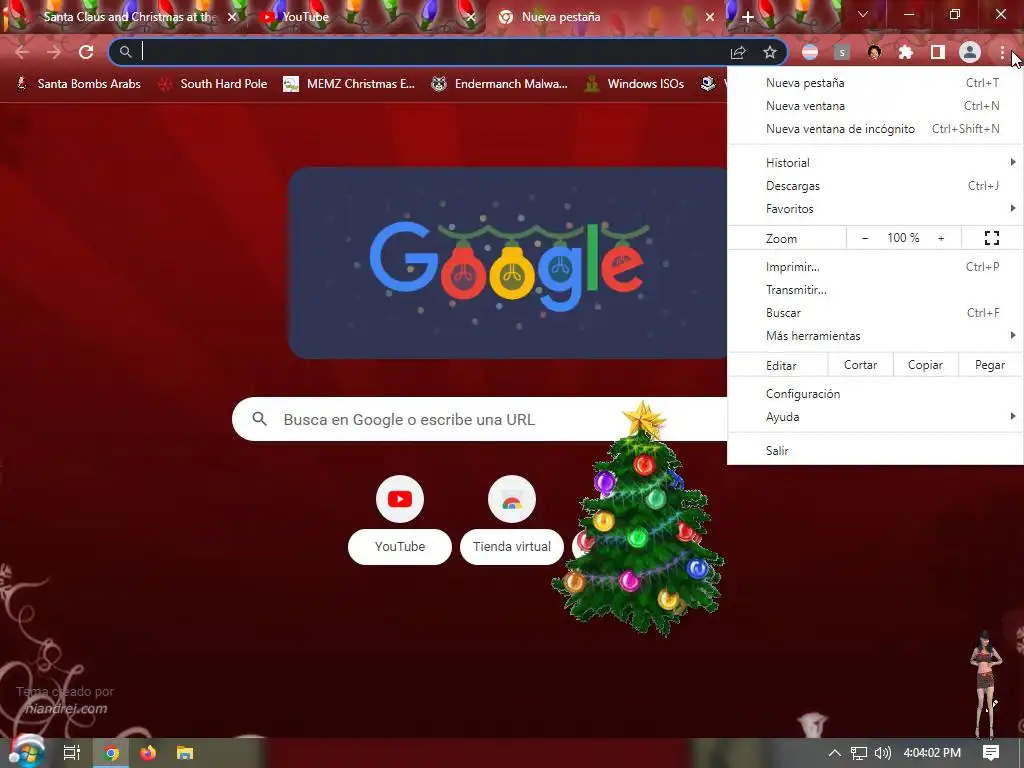Toggle fullscreen mode icon

991,238
